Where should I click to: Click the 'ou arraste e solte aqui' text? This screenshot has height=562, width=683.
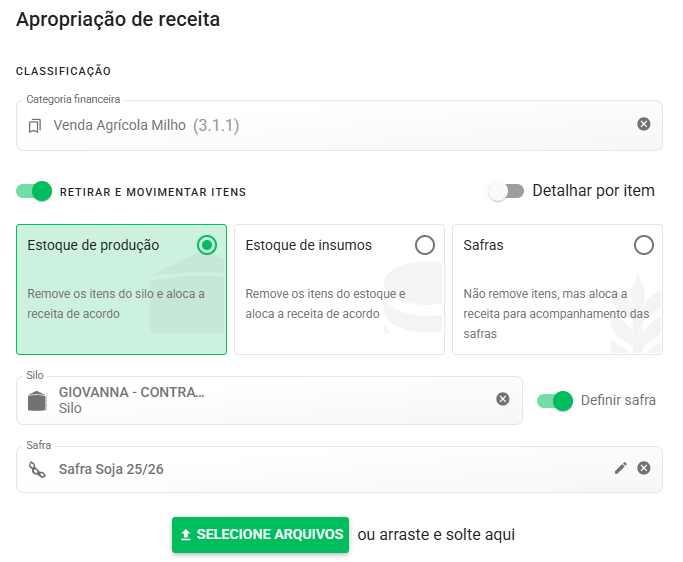coord(436,535)
